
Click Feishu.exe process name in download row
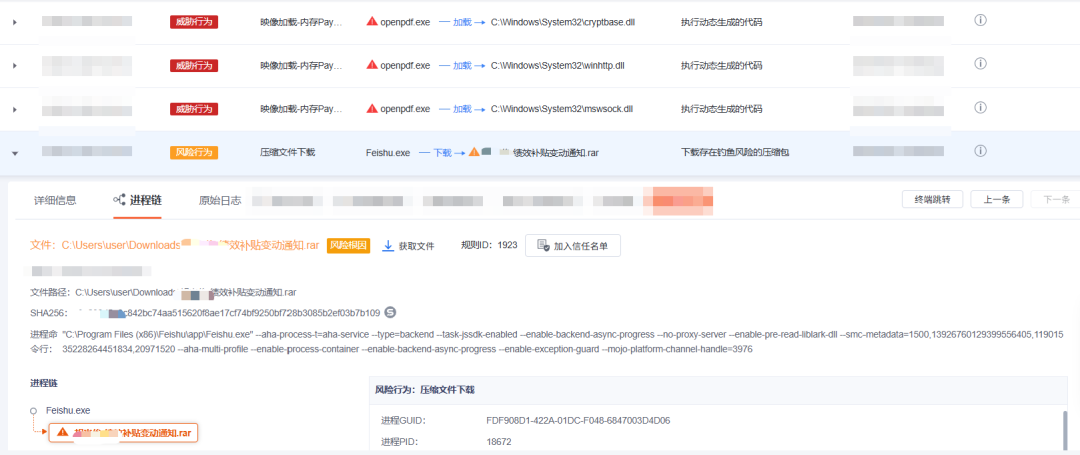click(x=388, y=152)
